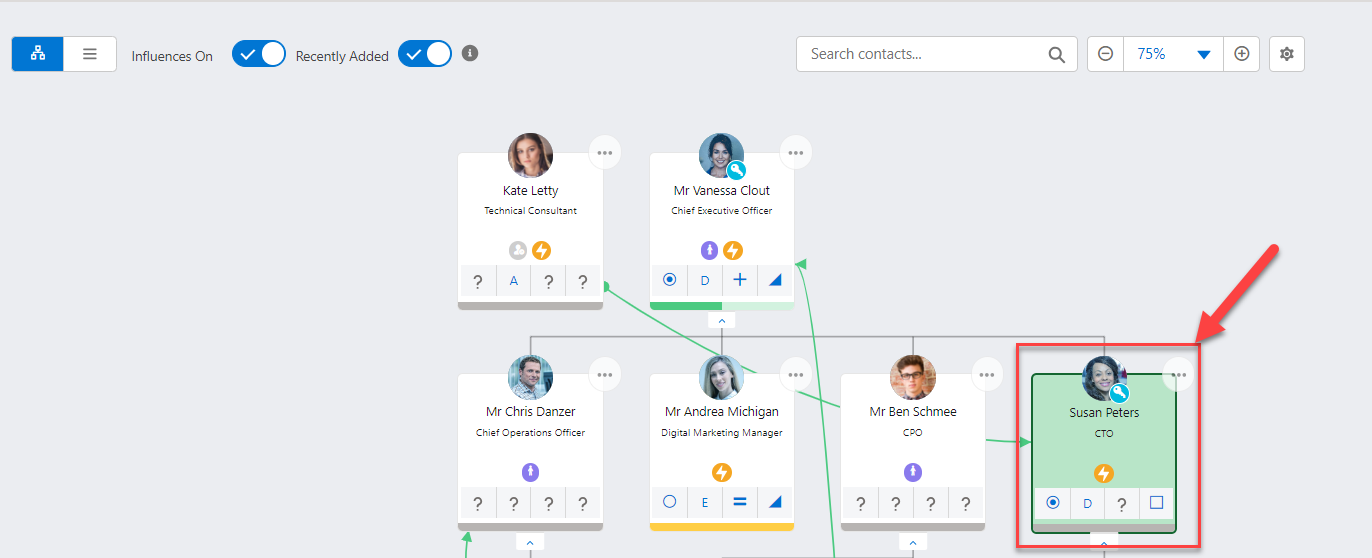The image size is (1372, 558).
Task: Click the search magnifier icon
Action: point(1057,55)
